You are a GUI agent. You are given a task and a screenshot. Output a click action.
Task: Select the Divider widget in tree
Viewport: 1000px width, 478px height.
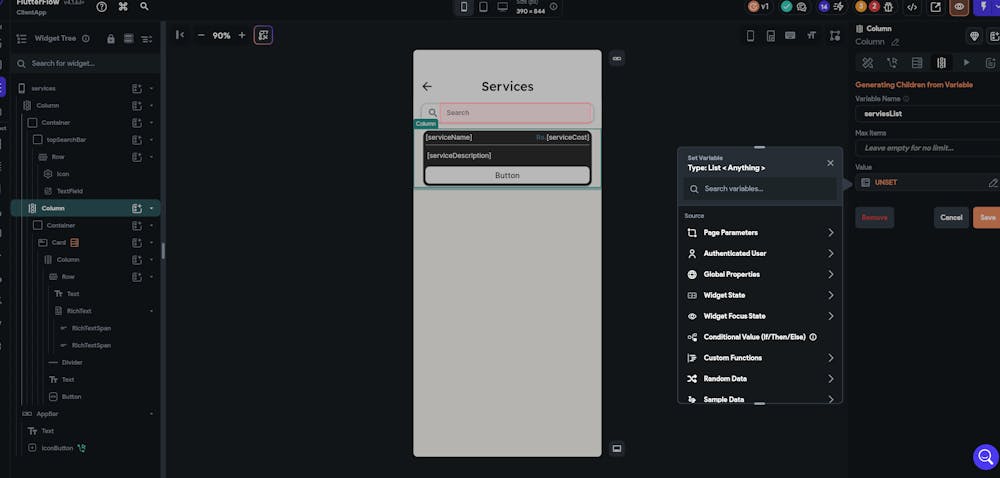click(x=72, y=363)
